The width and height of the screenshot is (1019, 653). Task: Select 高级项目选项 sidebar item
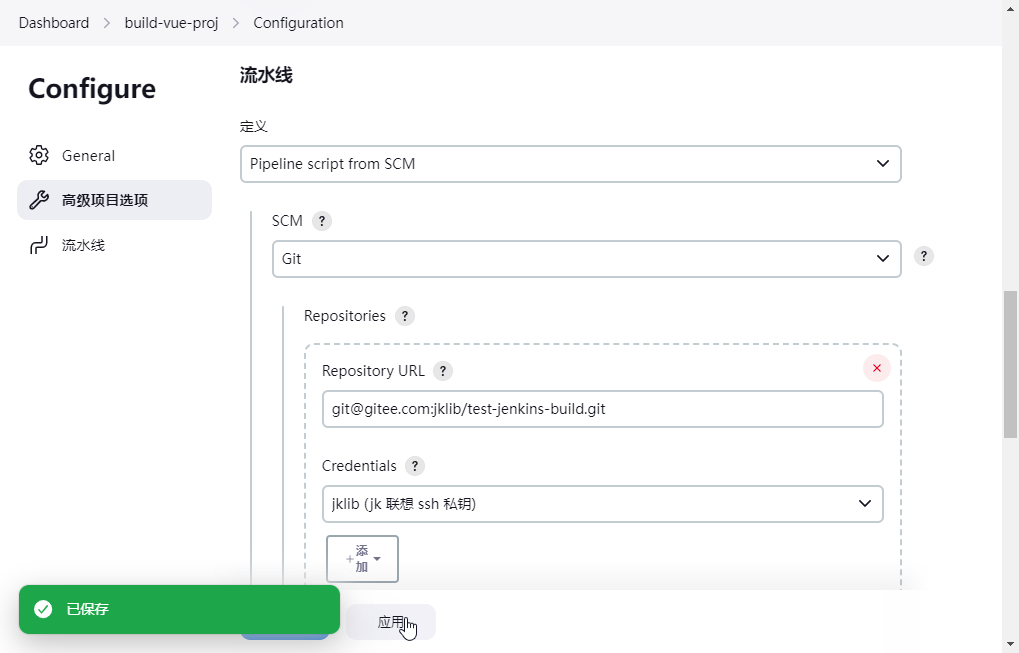[114, 200]
